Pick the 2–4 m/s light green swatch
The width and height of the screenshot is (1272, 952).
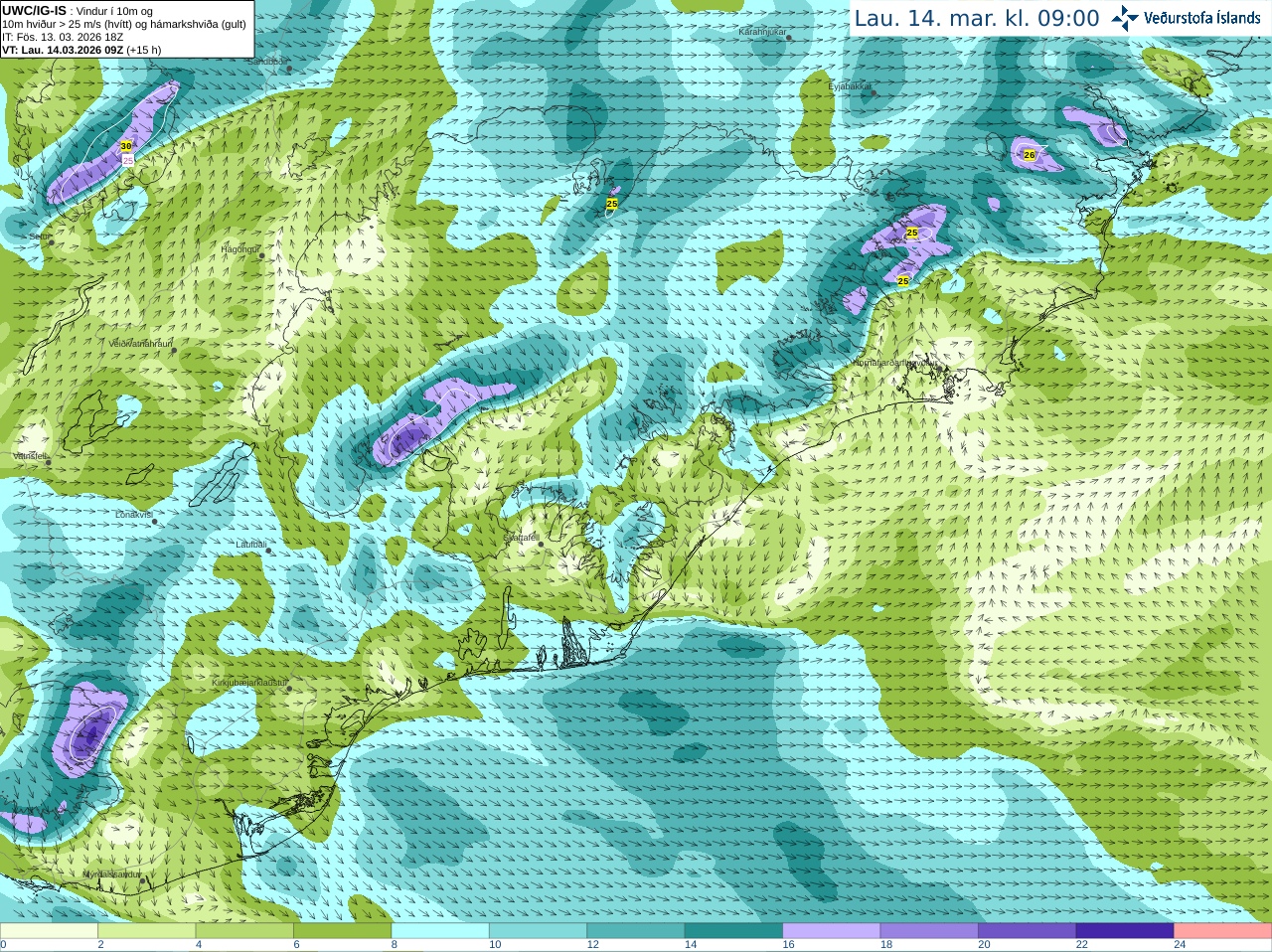[x=146, y=930]
